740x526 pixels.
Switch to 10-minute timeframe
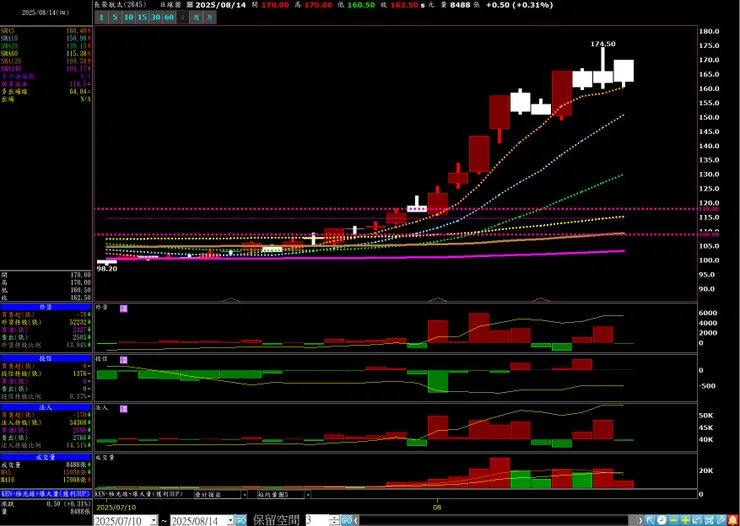[x=128, y=17]
